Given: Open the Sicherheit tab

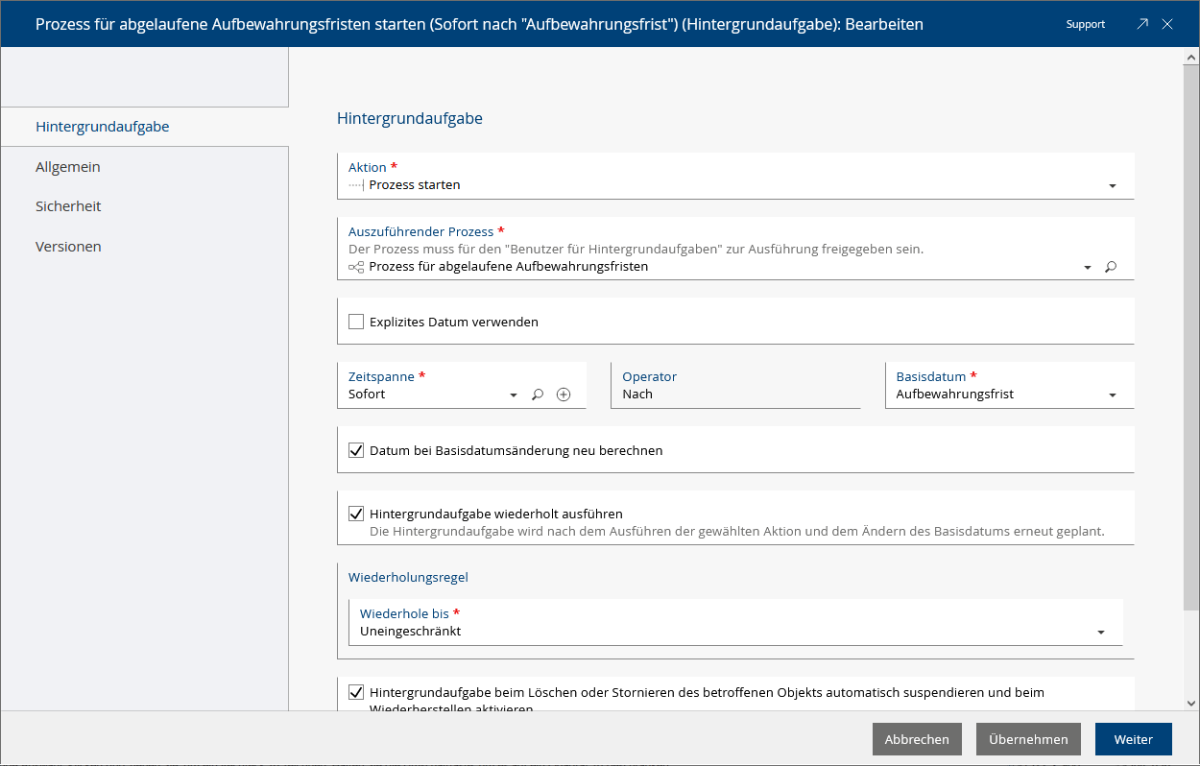Looking at the screenshot, I should (x=144, y=206).
